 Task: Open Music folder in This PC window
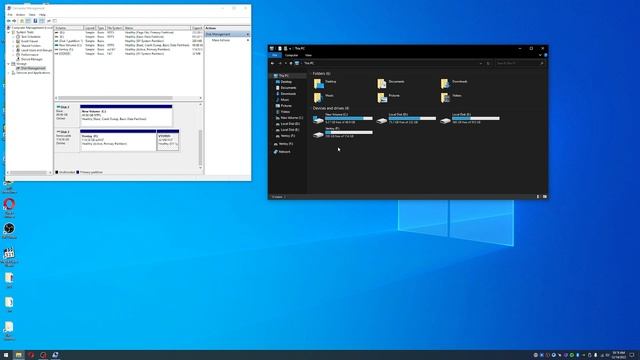click(323, 97)
